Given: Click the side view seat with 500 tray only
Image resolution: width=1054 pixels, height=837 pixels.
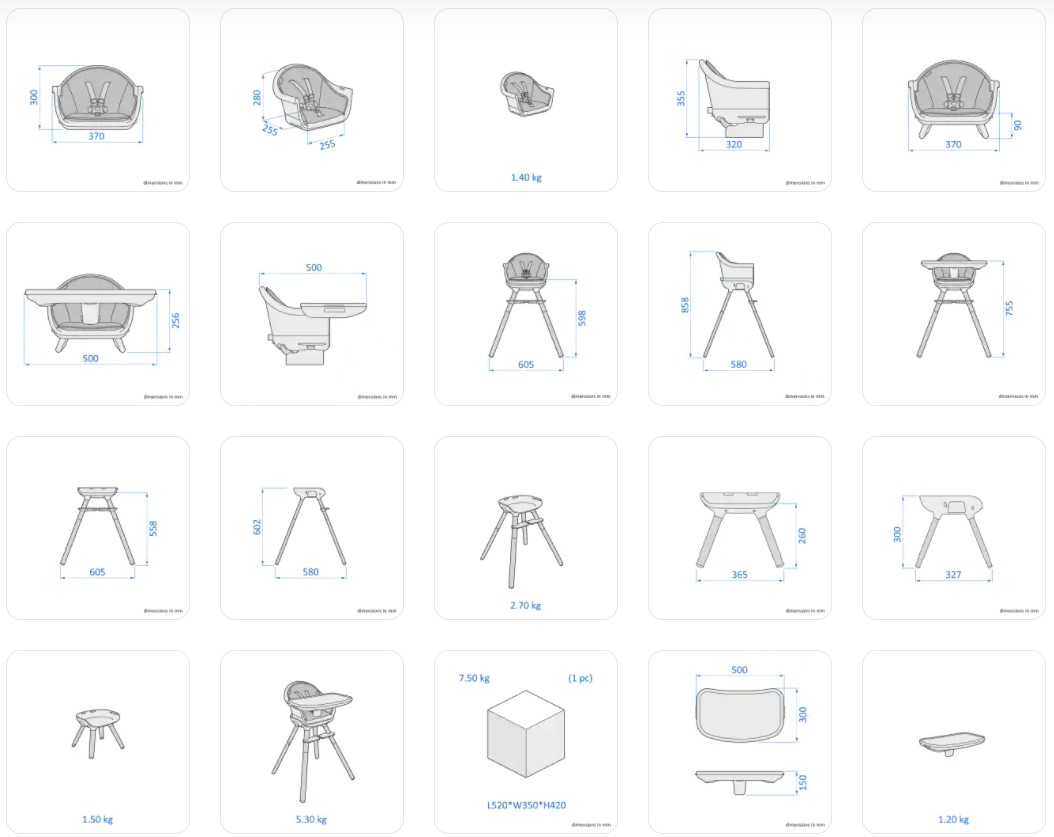Looking at the screenshot, I should (312, 314).
